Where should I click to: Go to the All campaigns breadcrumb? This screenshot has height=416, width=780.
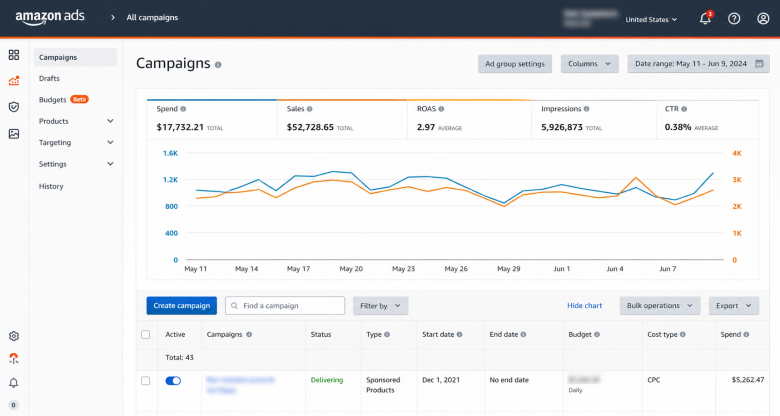coord(152,17)
